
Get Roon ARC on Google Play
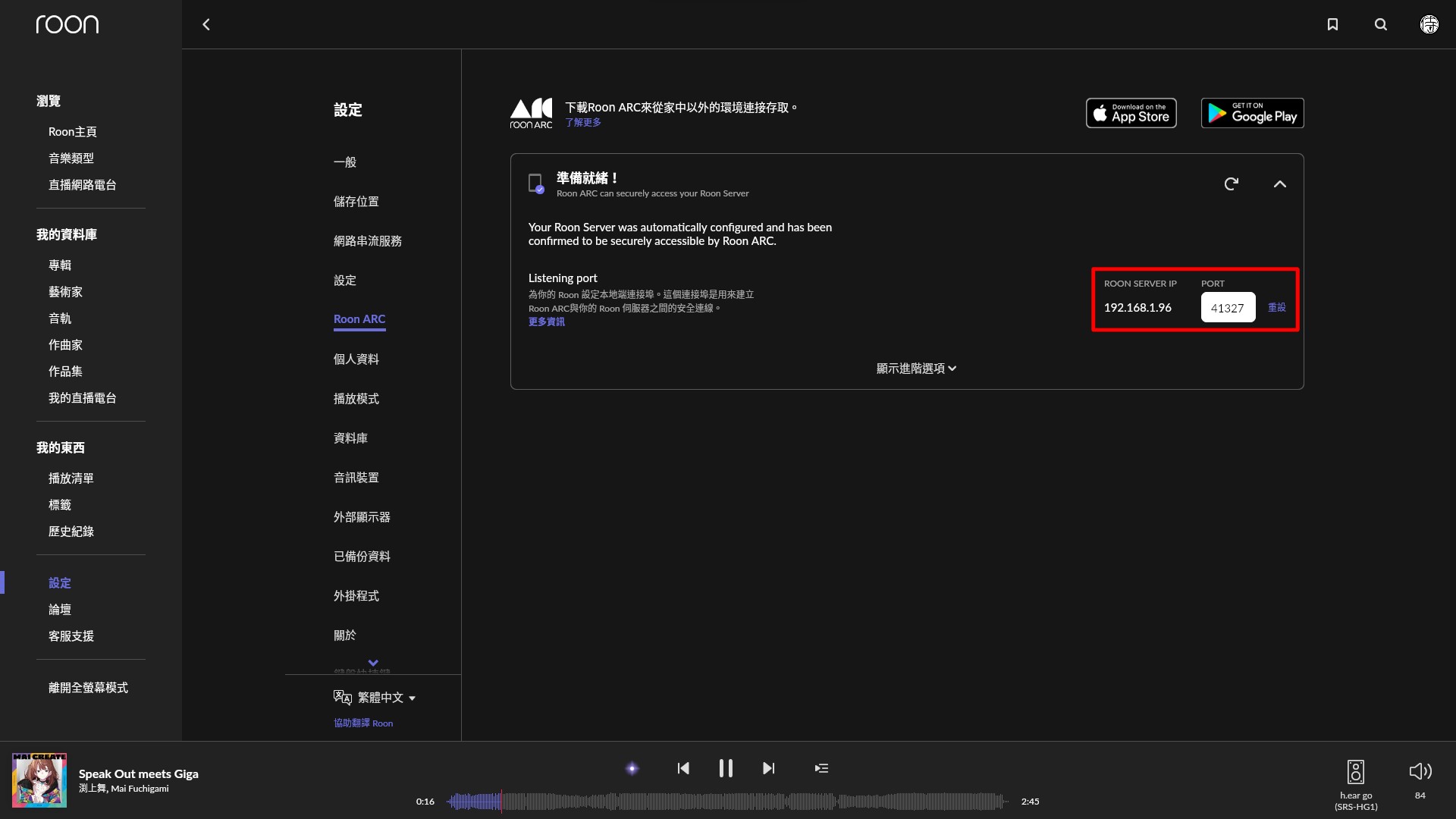coord(1252,113)
